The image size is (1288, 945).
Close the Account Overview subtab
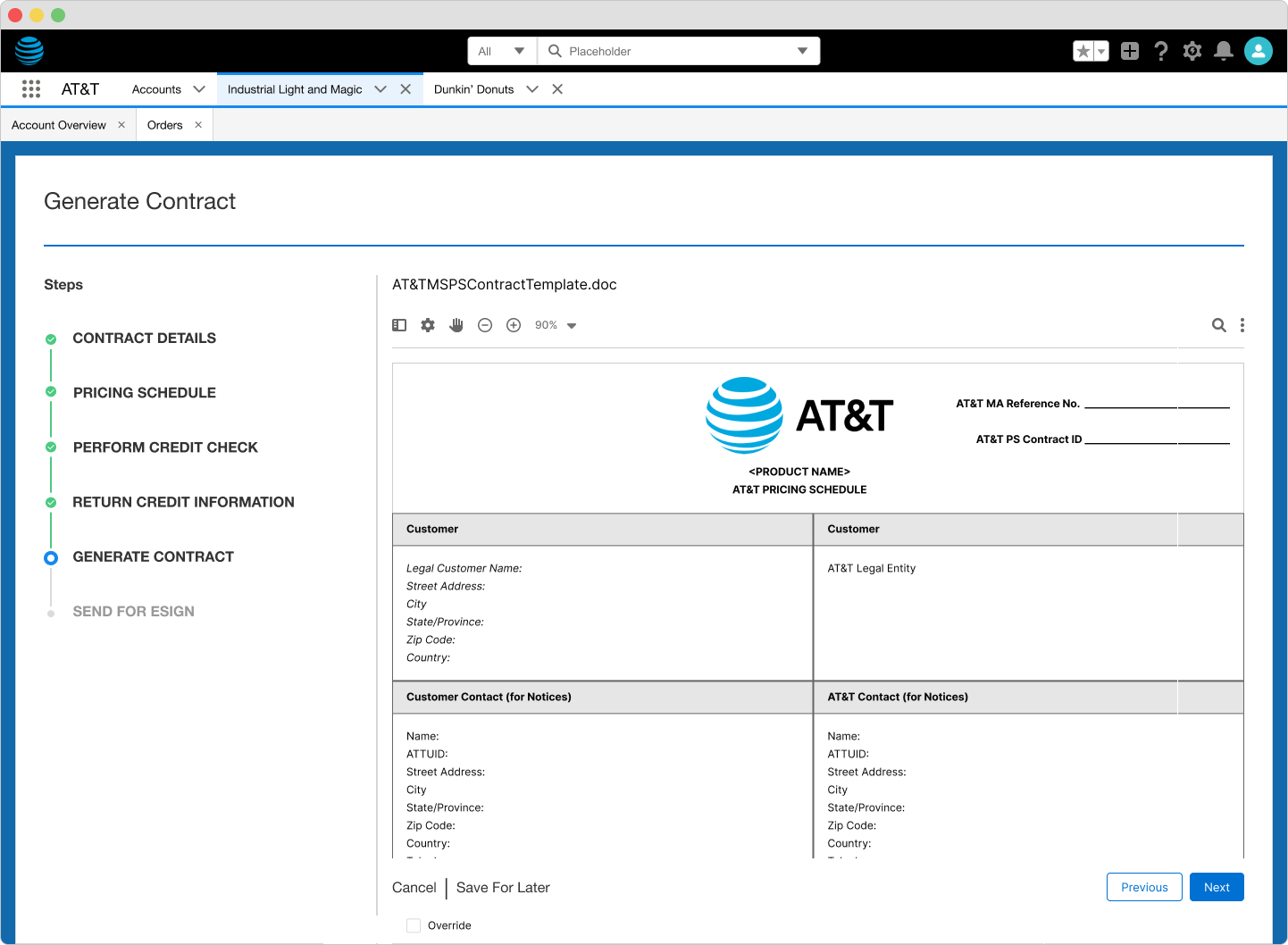pyautogui.click(x=121, y=125)
